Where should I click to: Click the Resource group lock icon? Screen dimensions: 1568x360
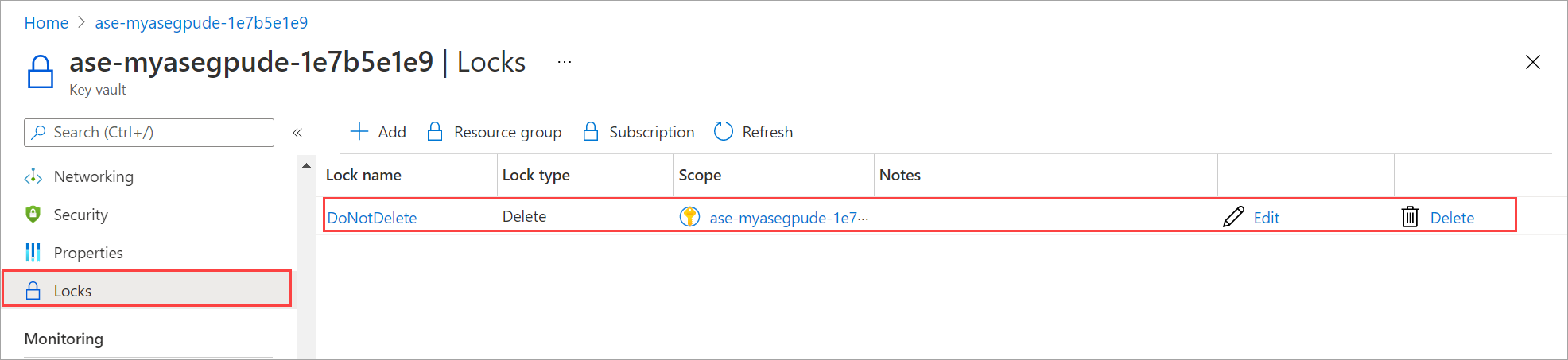435,132
